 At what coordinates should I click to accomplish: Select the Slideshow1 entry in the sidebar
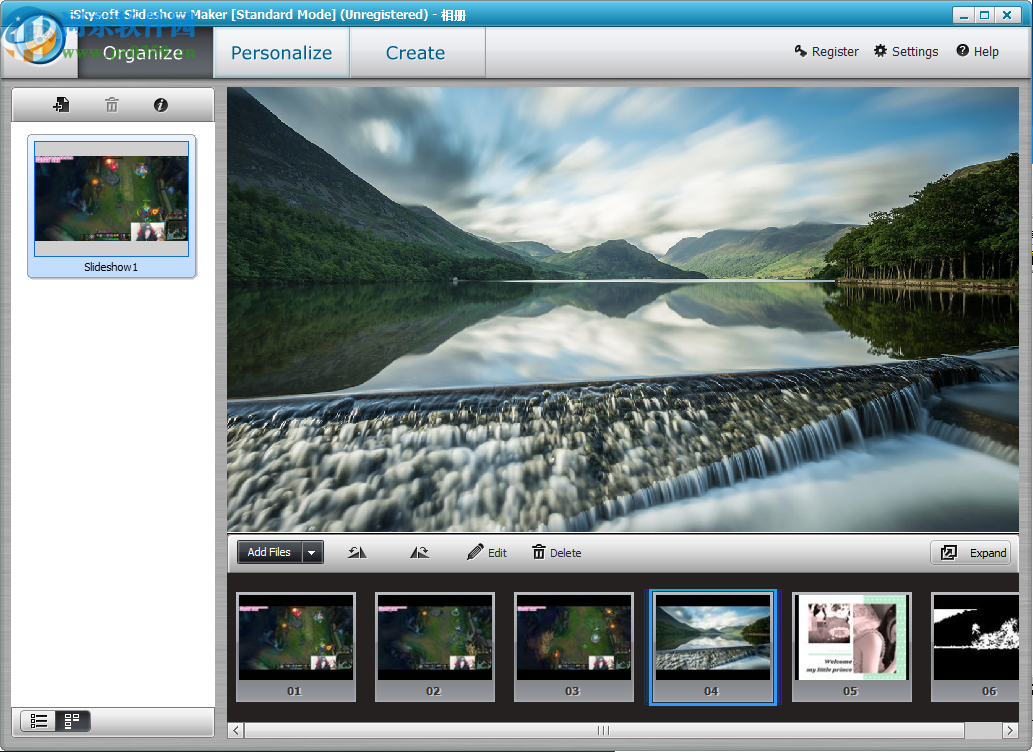click(x=111, y=200)
